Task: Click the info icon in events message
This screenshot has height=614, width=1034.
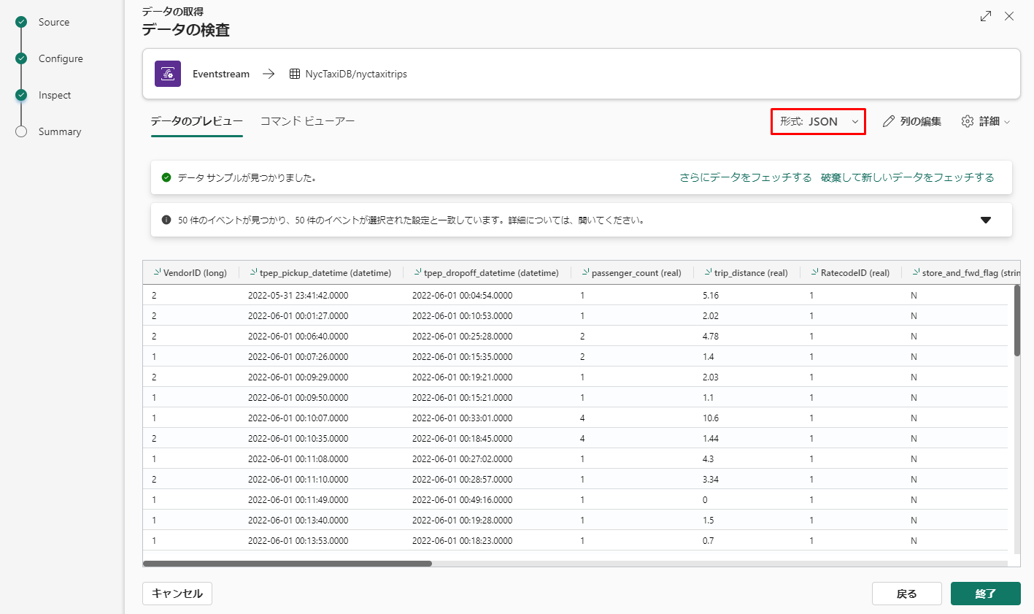Action: 166,220
